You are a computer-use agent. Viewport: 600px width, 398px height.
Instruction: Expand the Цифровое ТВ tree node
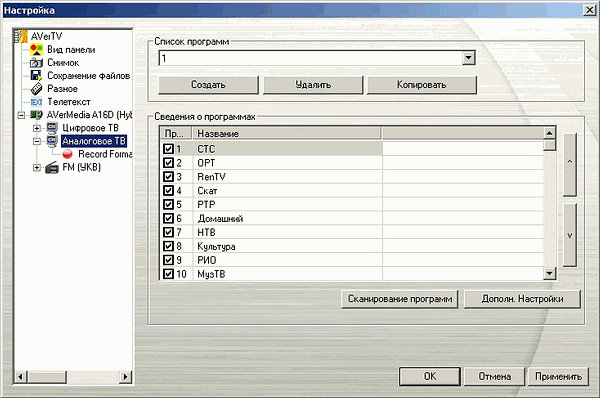point(37,128)
